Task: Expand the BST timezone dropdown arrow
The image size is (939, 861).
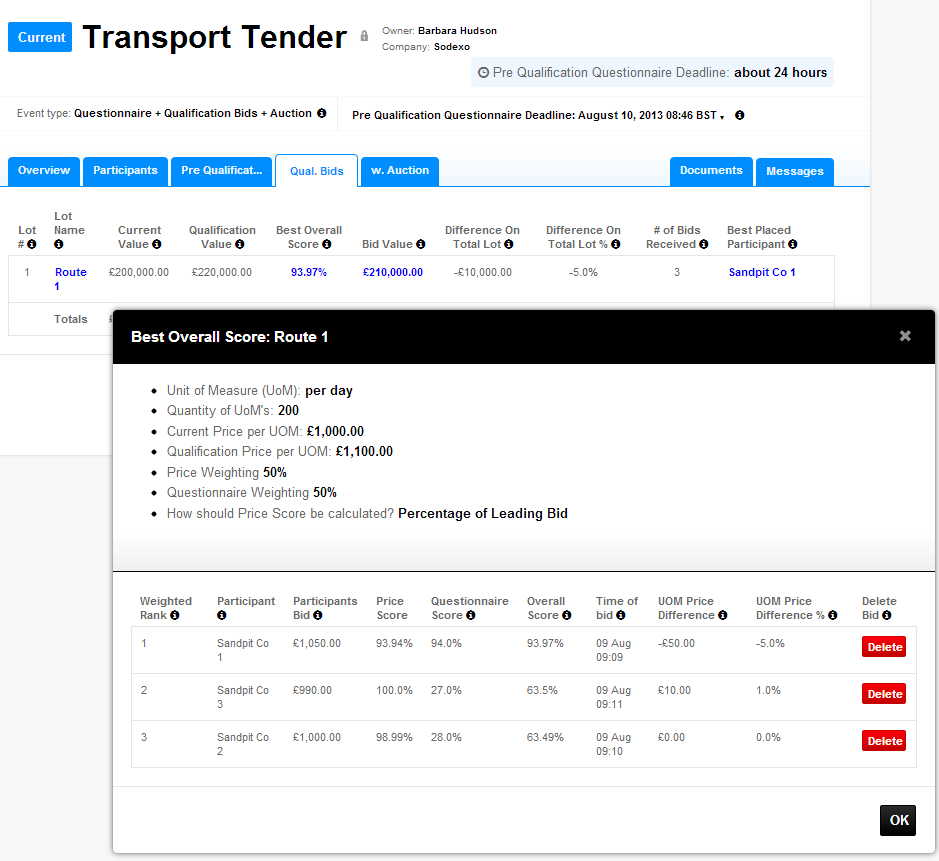Action: 722,117
